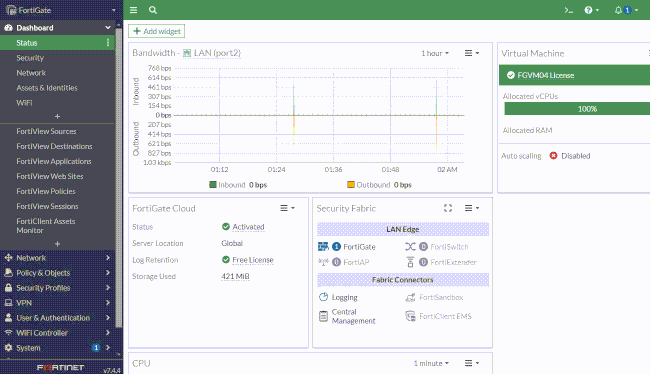
Task: Open the search magnifier icon
Action: click(153, 10)
